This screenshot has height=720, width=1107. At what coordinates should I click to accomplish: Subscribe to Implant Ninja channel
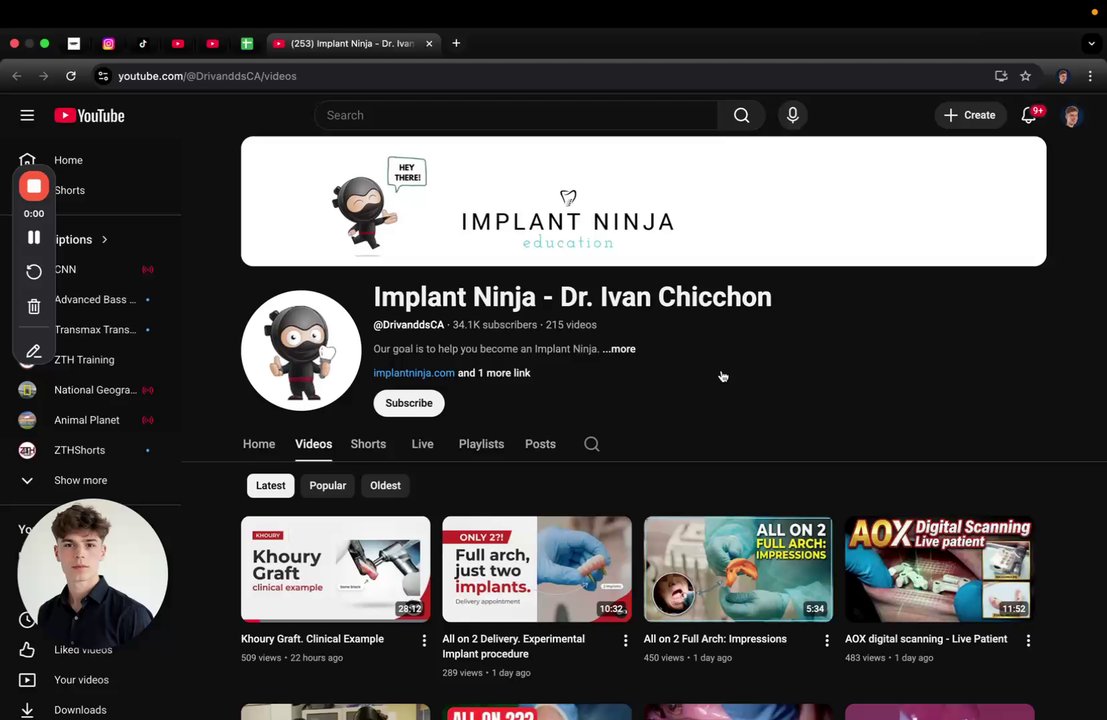409,403
